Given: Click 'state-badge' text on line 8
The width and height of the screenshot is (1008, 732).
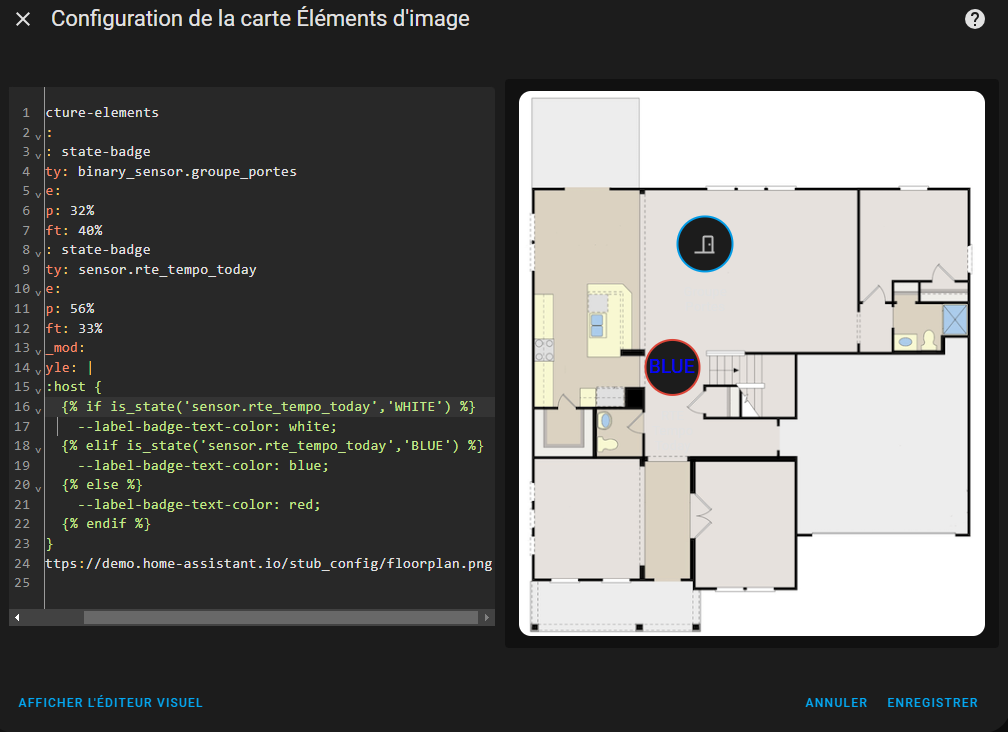Looking at the screenshot, I should click(x=106, y=249).
